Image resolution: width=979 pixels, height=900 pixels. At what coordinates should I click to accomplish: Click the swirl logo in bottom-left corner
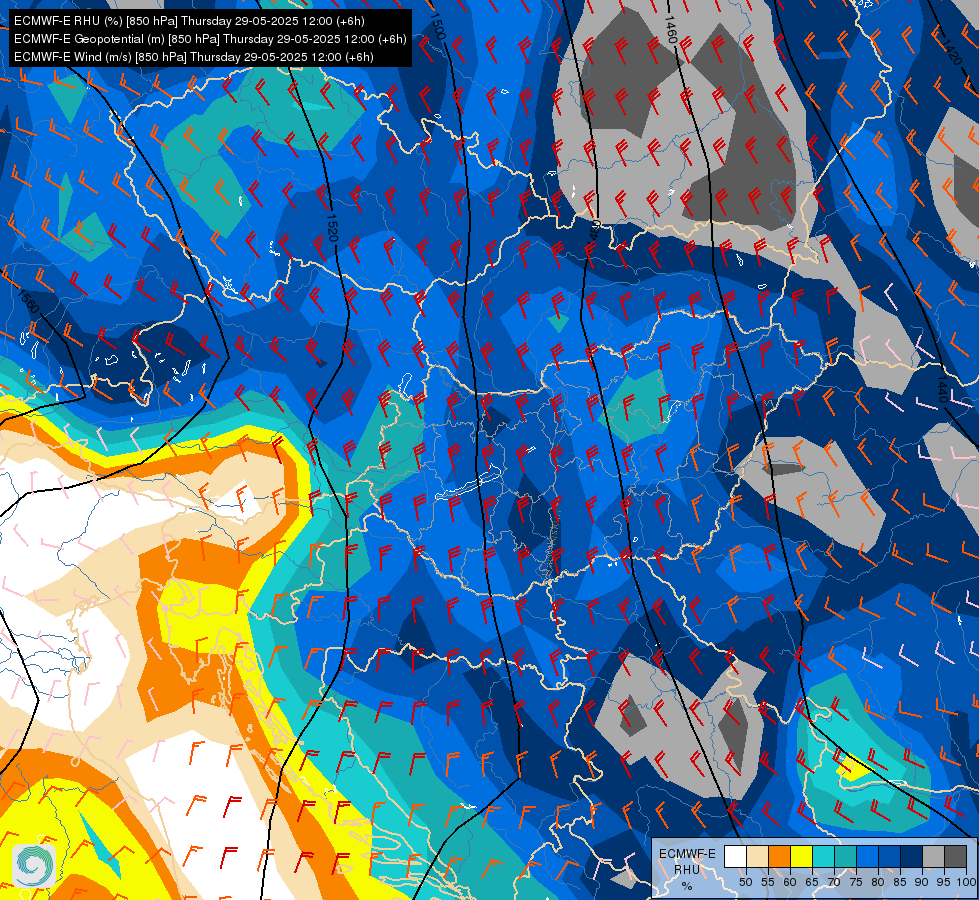click(34, 865)
